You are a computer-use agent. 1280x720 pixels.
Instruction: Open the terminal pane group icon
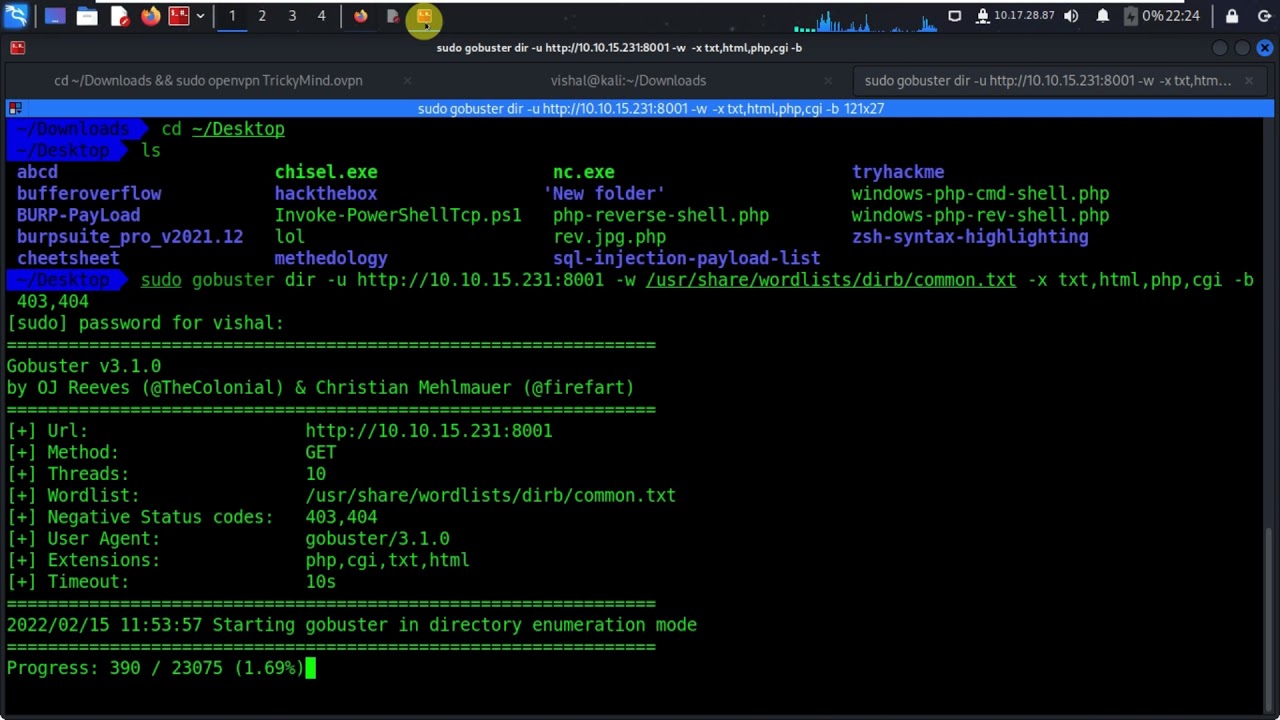click(15, 108)
